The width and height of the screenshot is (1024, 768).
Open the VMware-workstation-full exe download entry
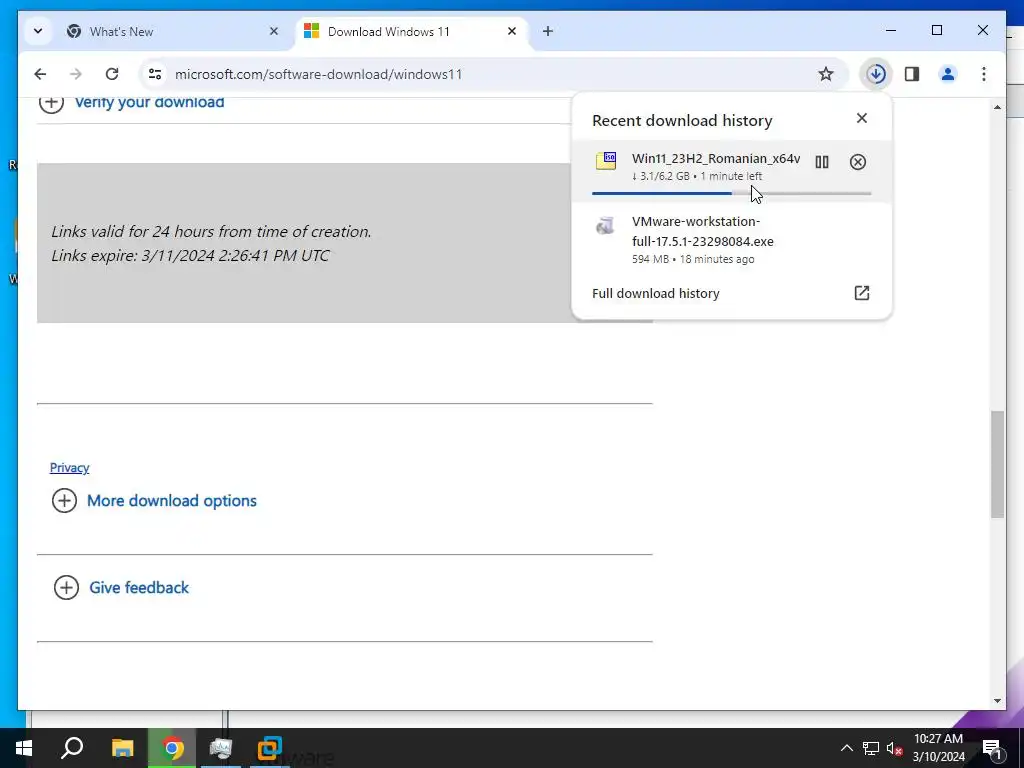click(731, 240)
